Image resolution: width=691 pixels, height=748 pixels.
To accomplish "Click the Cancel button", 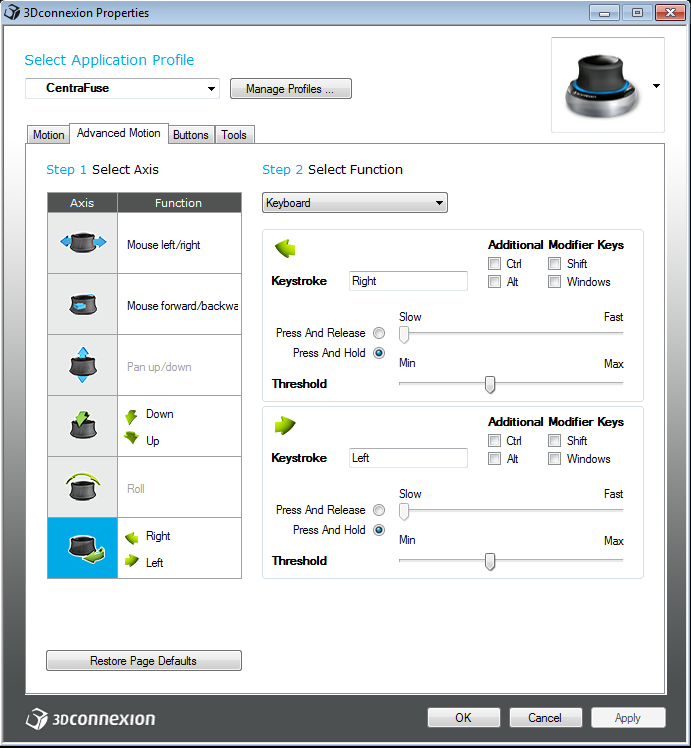I will (x=545, y=717).
